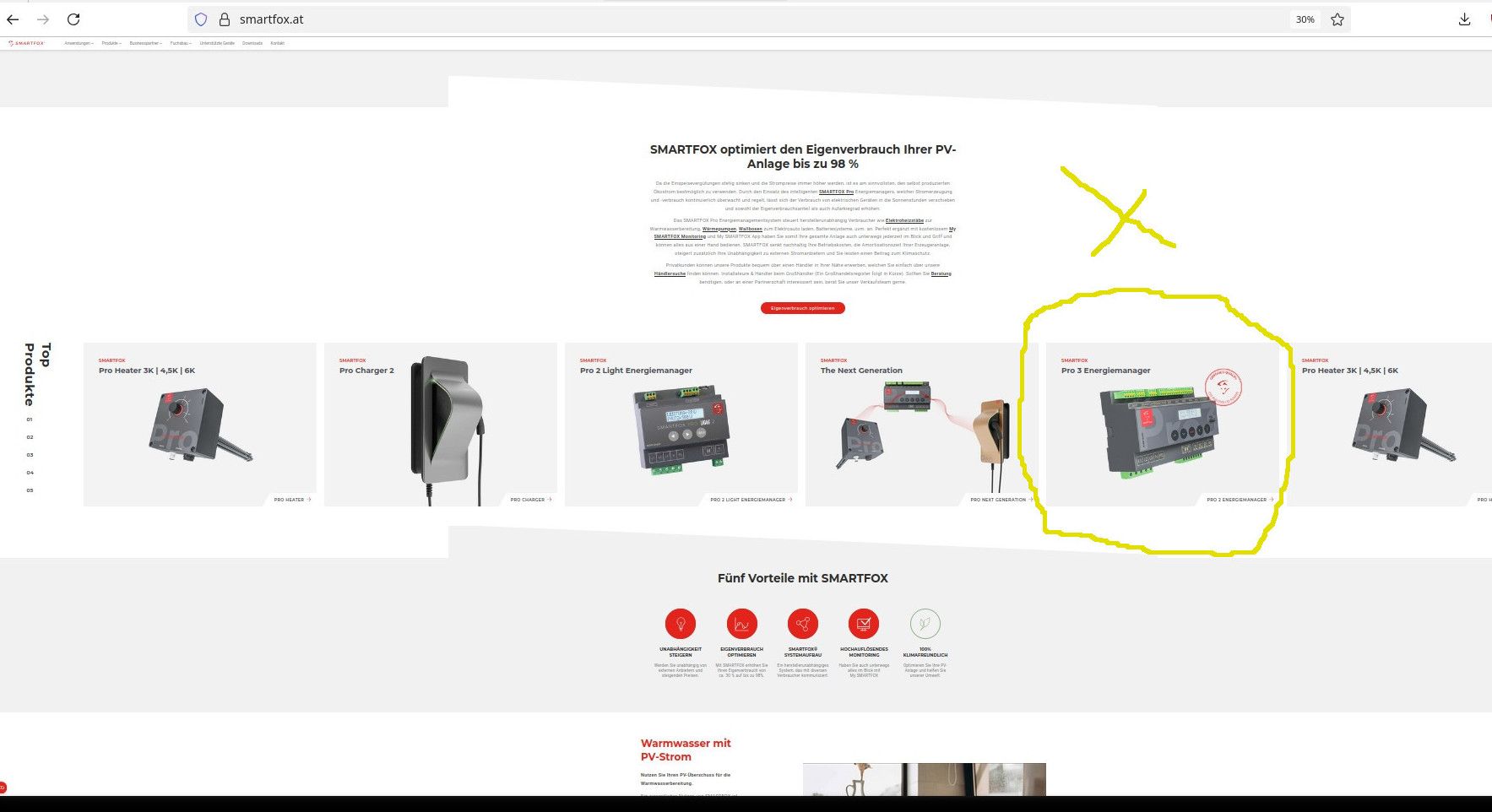This screenshot has height=812, width=1492.
Task: Reload the smartfox.at page
Action: (73, 19)
